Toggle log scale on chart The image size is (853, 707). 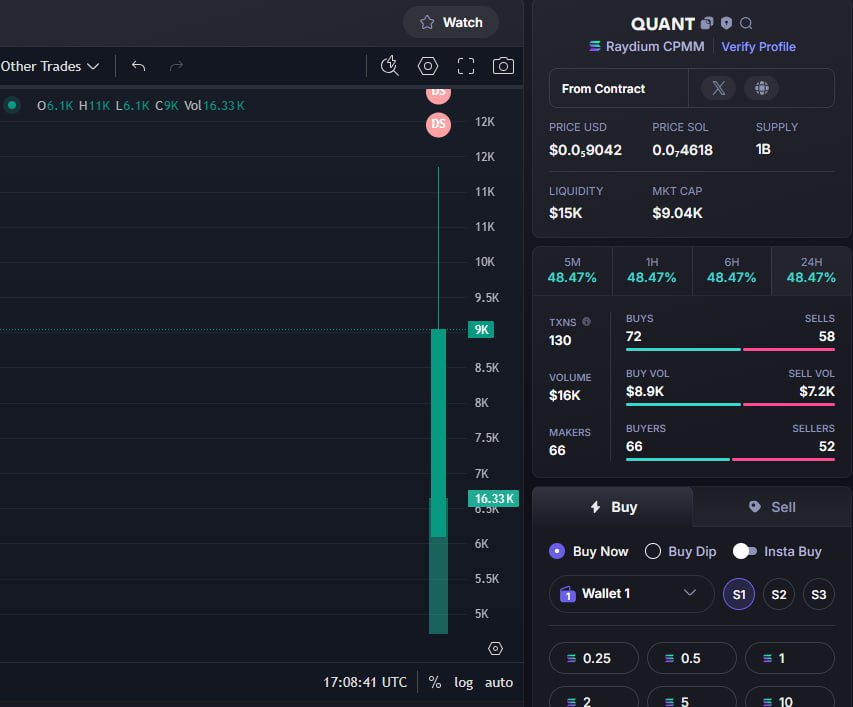463,683
